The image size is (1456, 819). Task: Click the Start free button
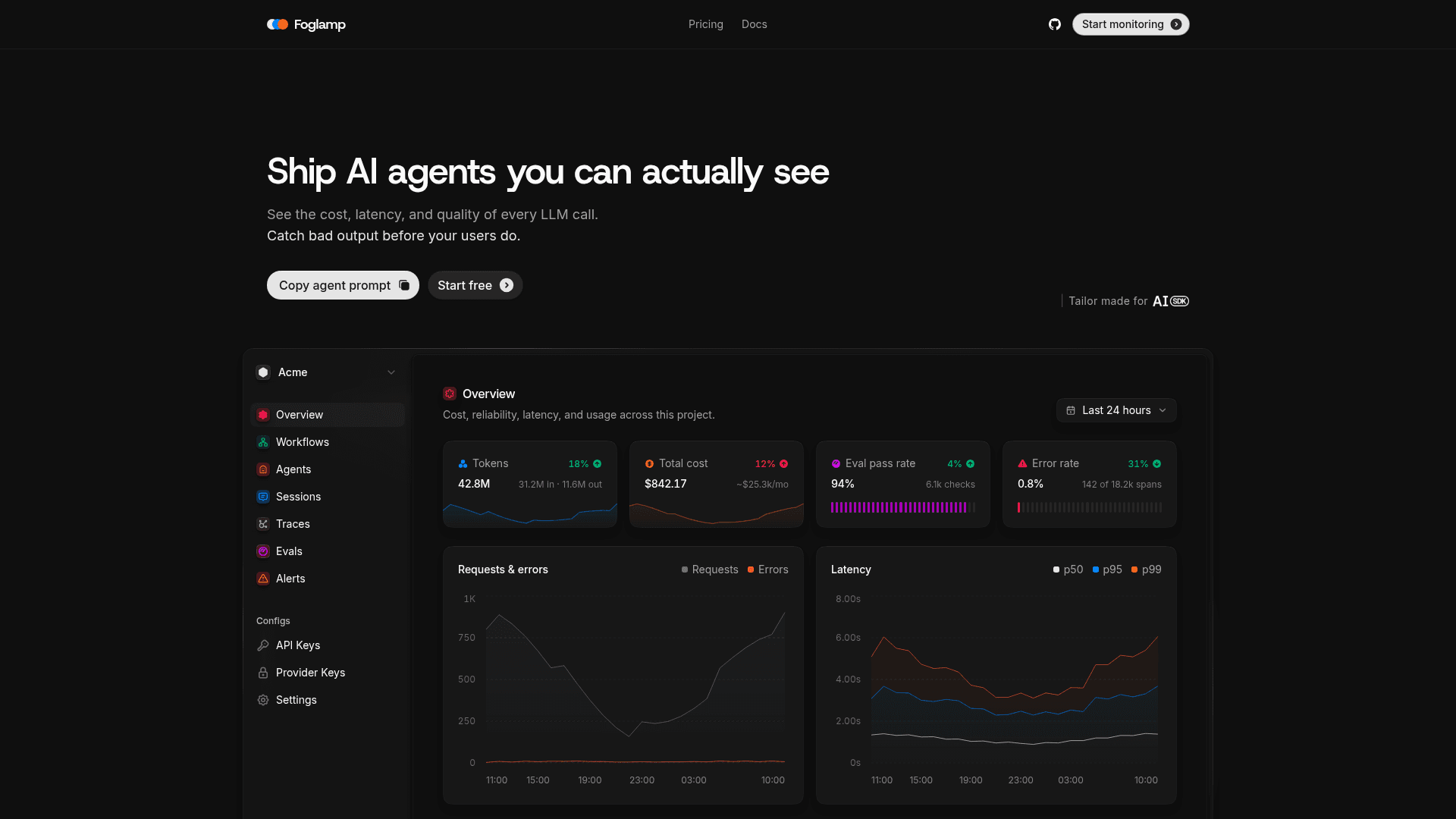click(x=475, y=285)
